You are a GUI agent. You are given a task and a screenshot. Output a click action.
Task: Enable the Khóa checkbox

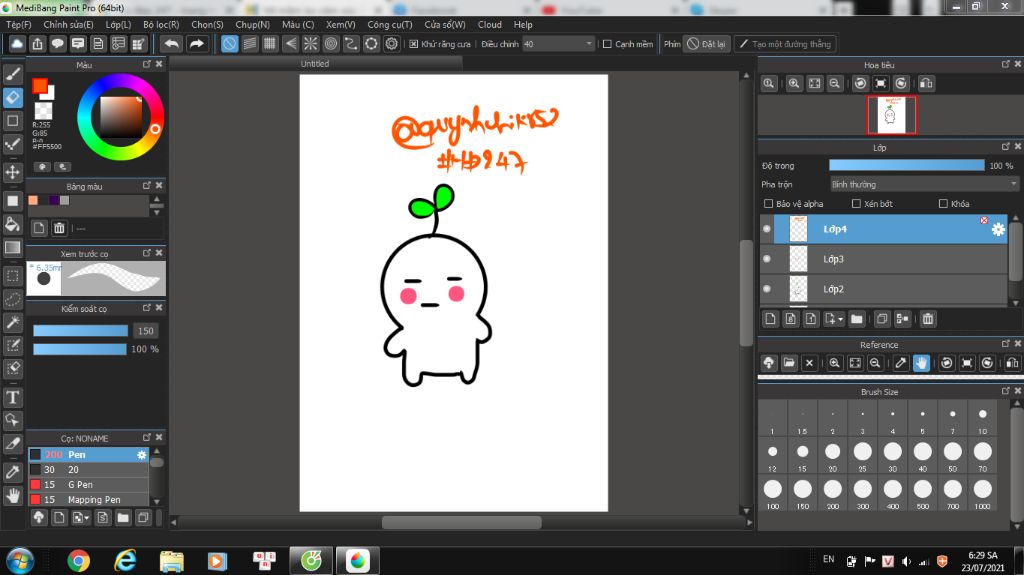(943, 204)
